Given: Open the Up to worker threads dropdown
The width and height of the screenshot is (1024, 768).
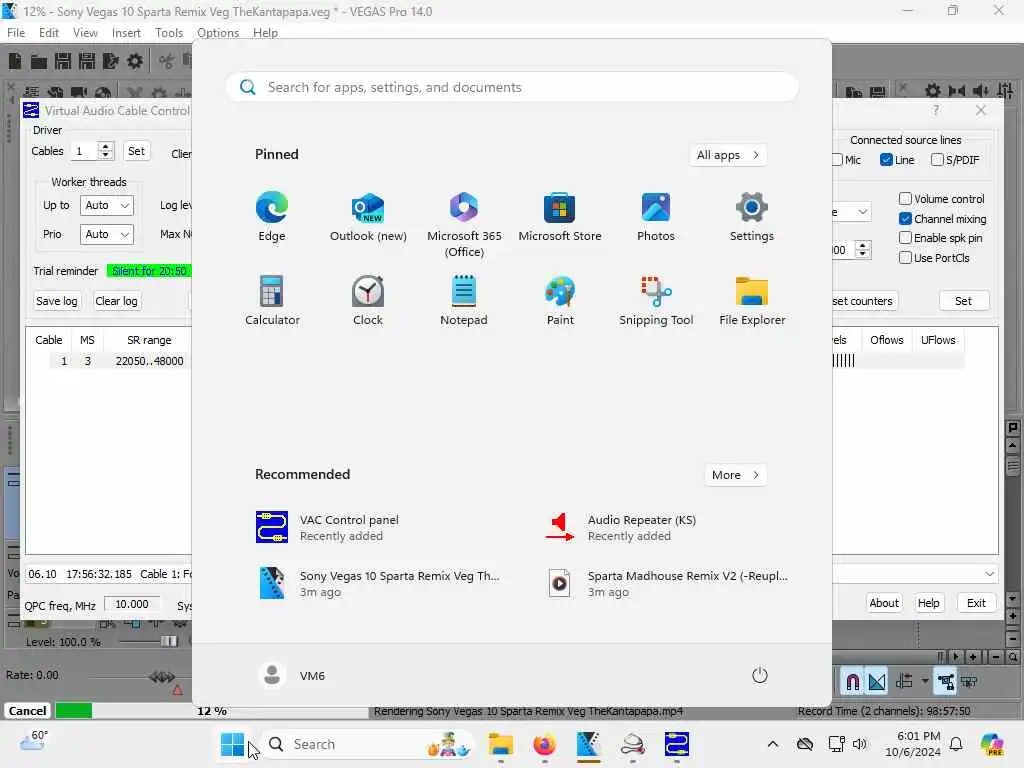Looking at the screenshot, I should tap(106, 205).
